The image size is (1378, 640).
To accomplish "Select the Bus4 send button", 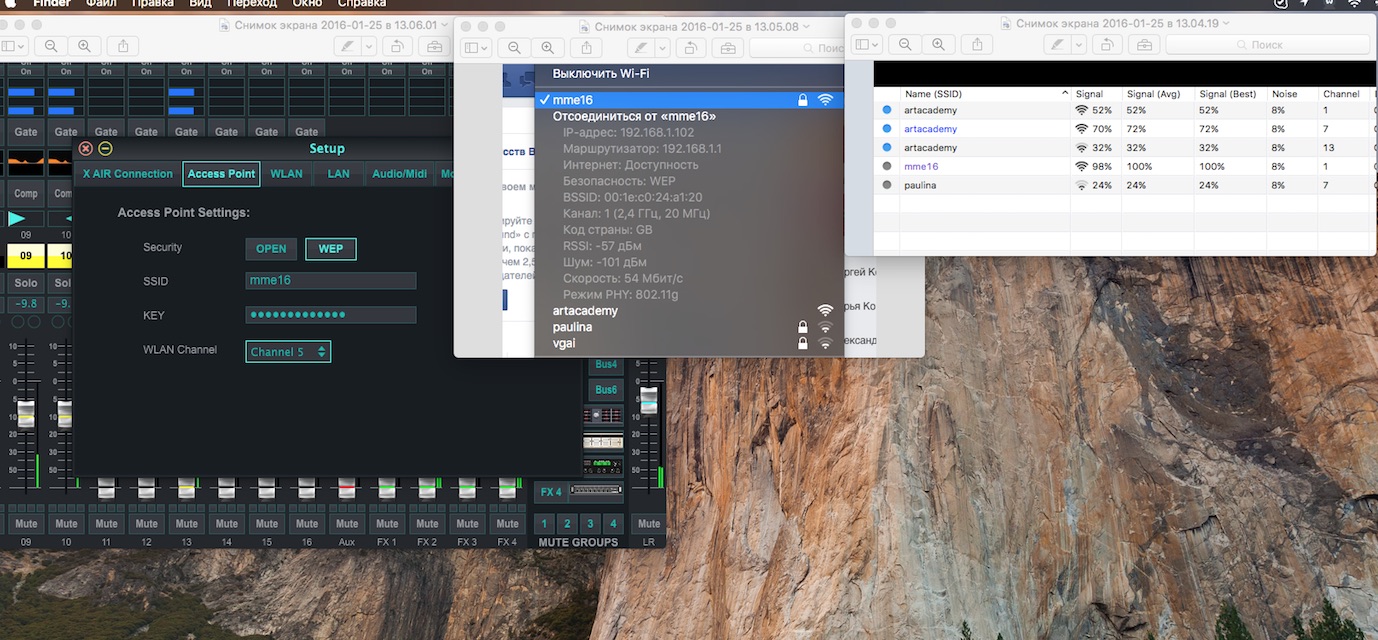I will pyautogui.click(x=606, y=364).
